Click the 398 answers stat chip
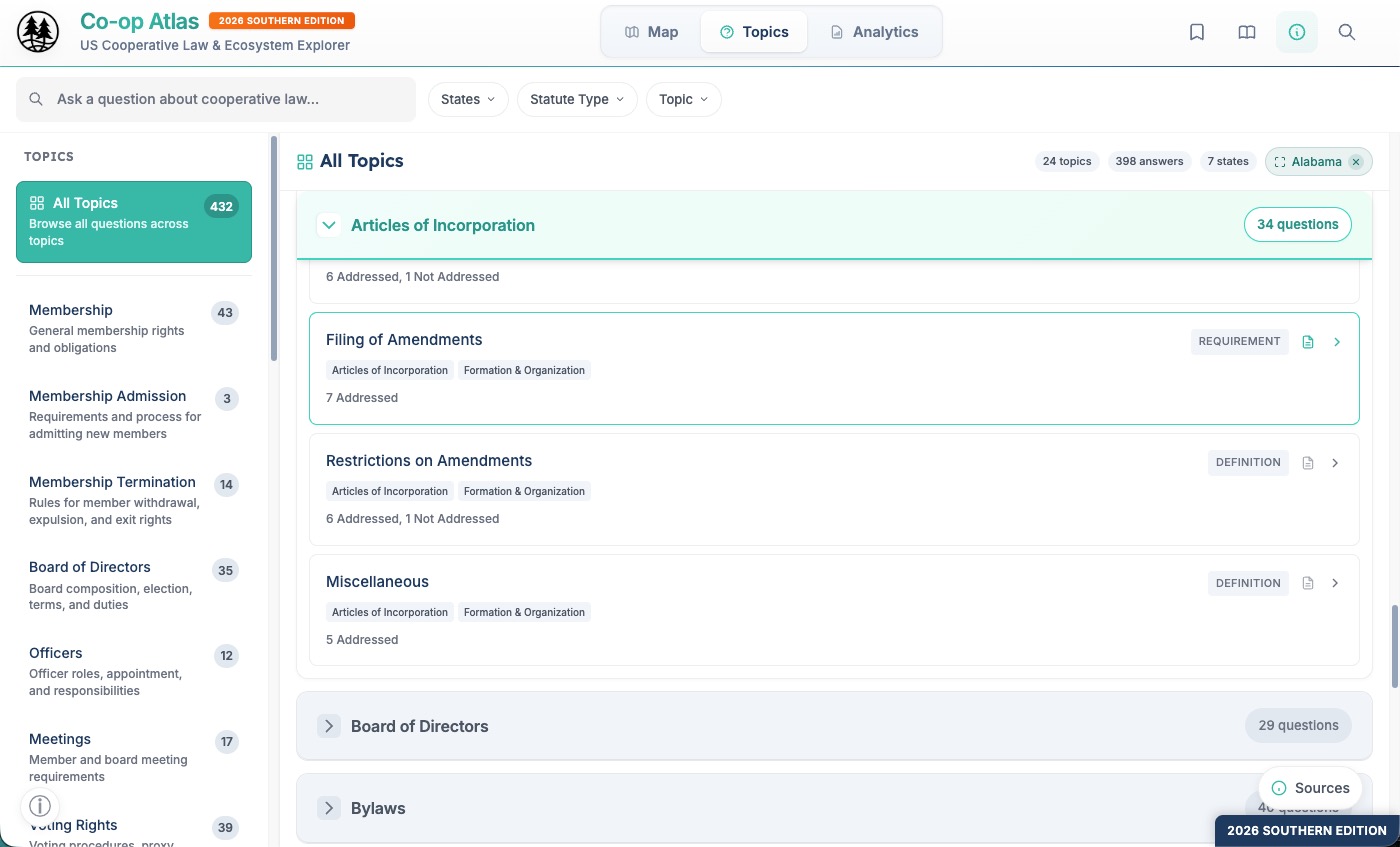 (x=1149, y=161)
